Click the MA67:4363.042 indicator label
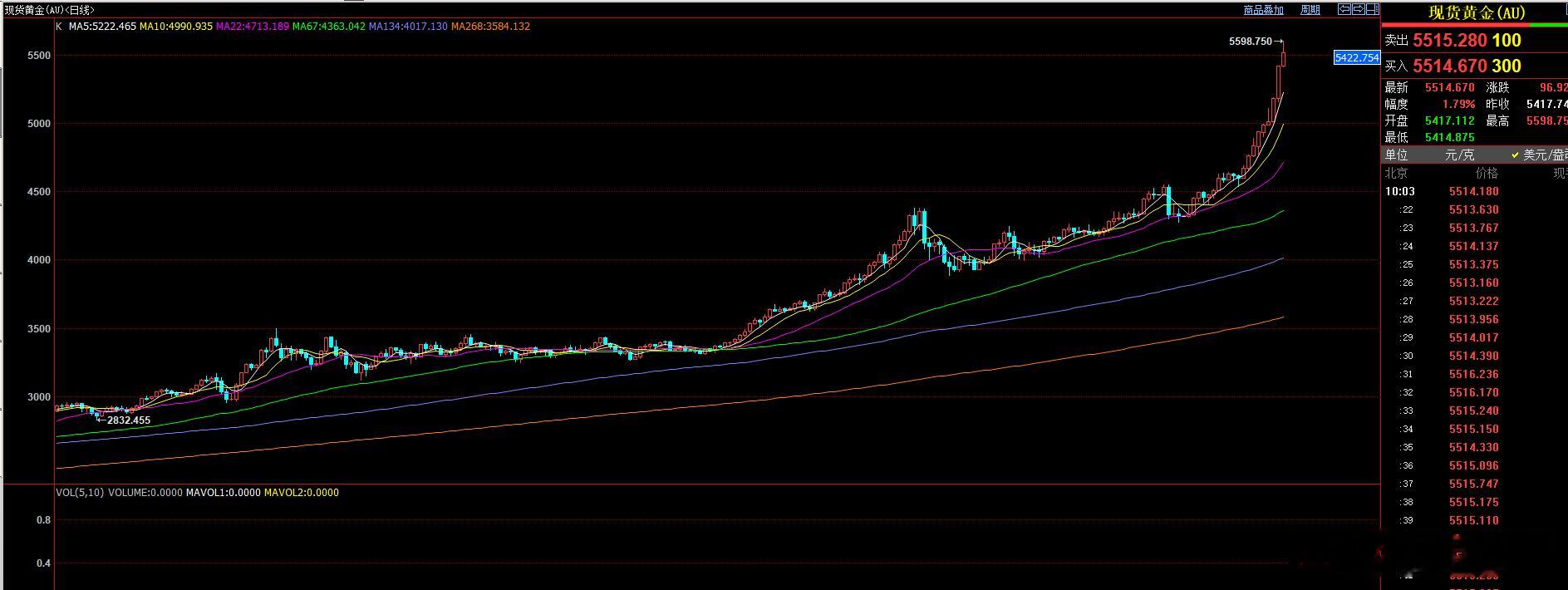Image resolution: width=1568 pixels, height=590 pixels. [x=329, y=27]
